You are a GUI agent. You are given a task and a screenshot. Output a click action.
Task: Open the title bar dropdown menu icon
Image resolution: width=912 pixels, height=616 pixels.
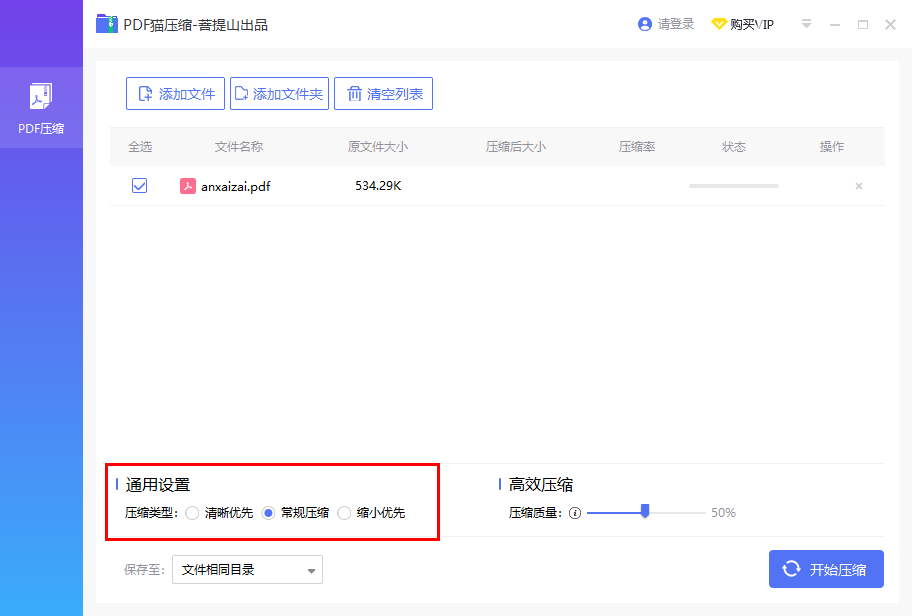(x=806, y=24)
